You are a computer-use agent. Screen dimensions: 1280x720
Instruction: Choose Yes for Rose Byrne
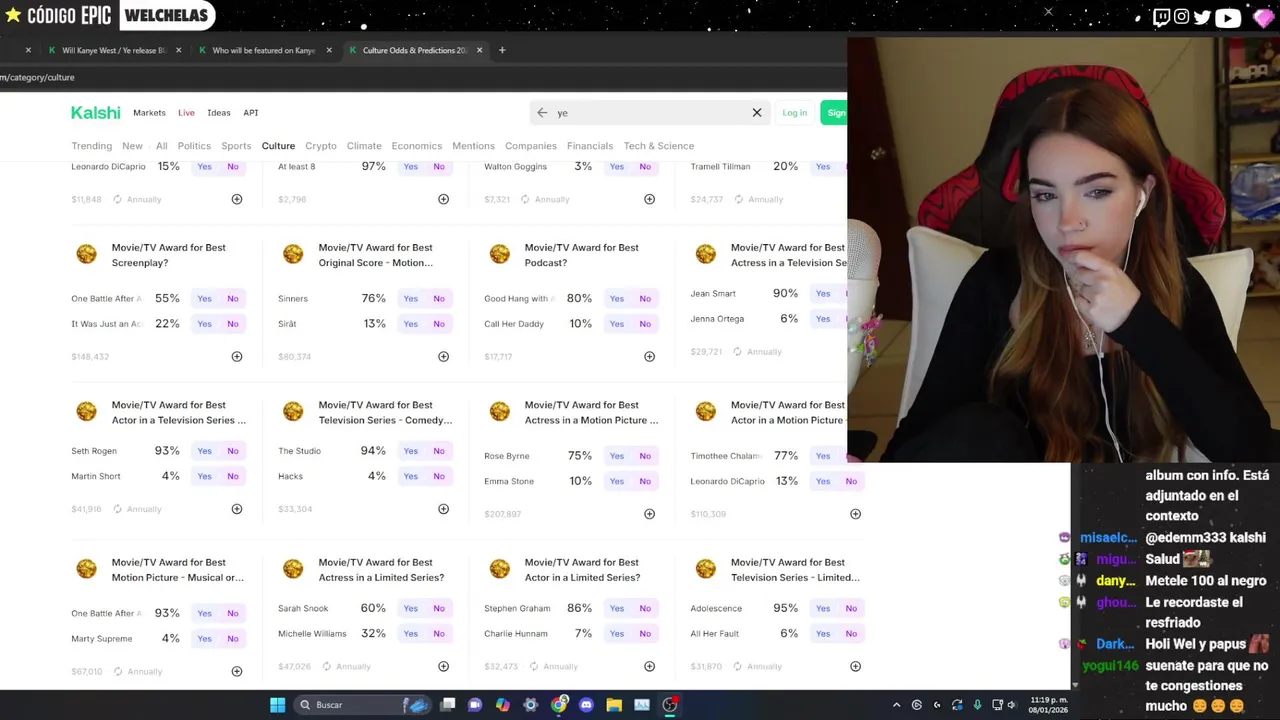(x=616, y=456)
